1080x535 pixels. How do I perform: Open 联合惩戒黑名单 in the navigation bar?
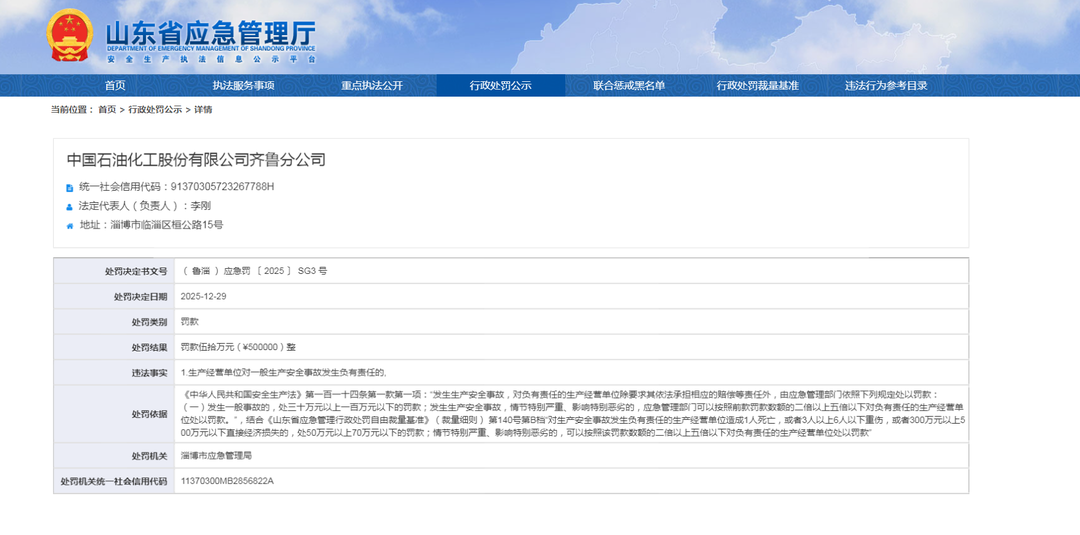(628, 86)
